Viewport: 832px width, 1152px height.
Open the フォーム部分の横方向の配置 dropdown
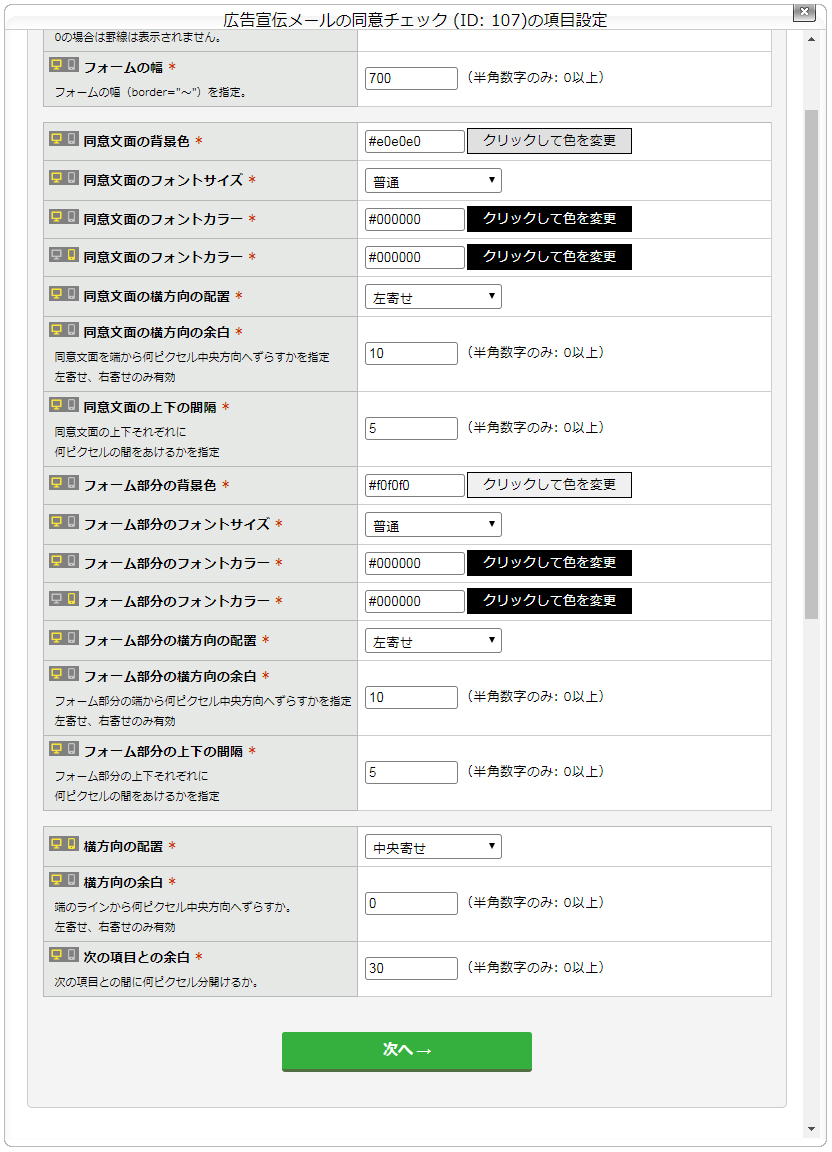point(434,641)
